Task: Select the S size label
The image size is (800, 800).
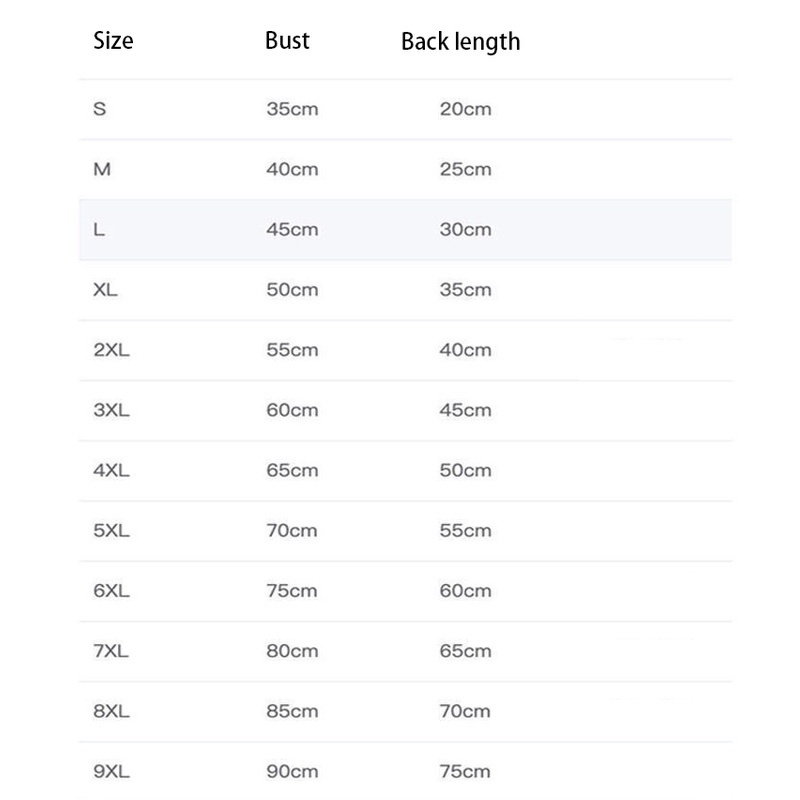Action: [x=99, y=109]
